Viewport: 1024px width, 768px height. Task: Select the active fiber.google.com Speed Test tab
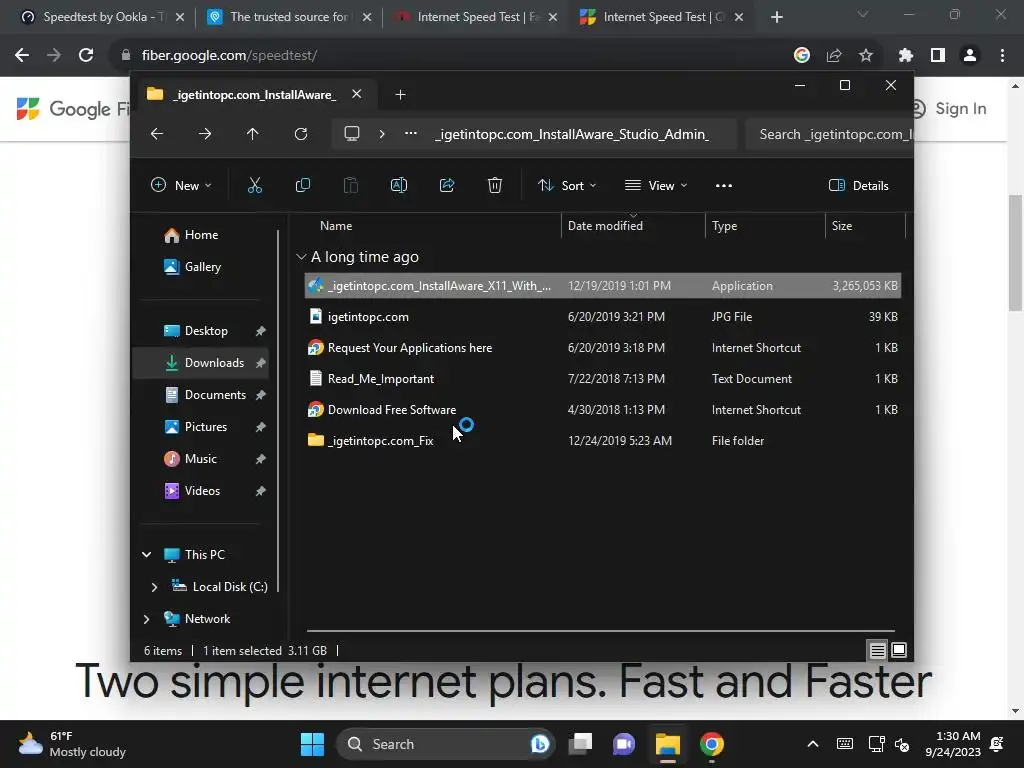click(x=661, y=17)
